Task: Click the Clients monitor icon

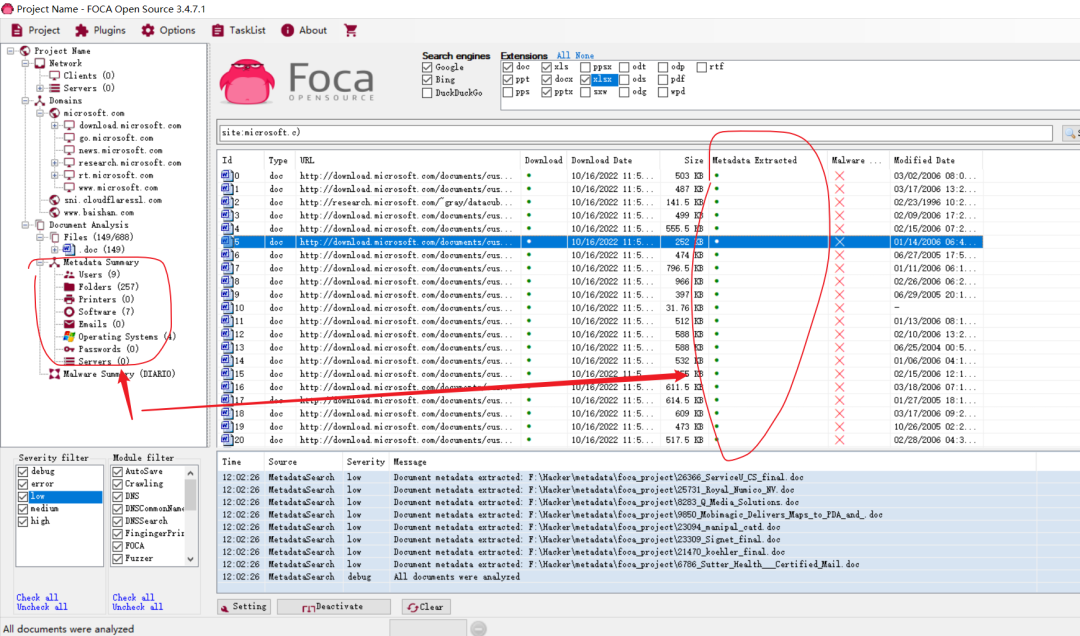Action: (x=54, y=75)
